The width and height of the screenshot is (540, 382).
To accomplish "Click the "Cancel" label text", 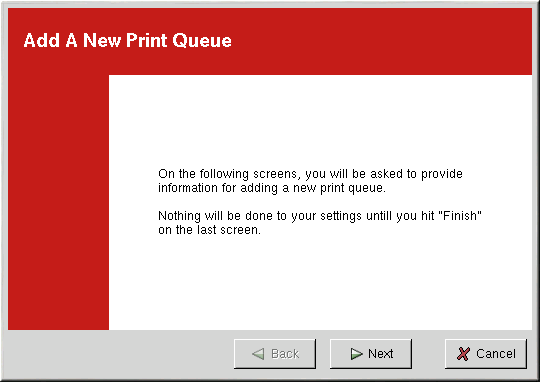I will 496,354.
